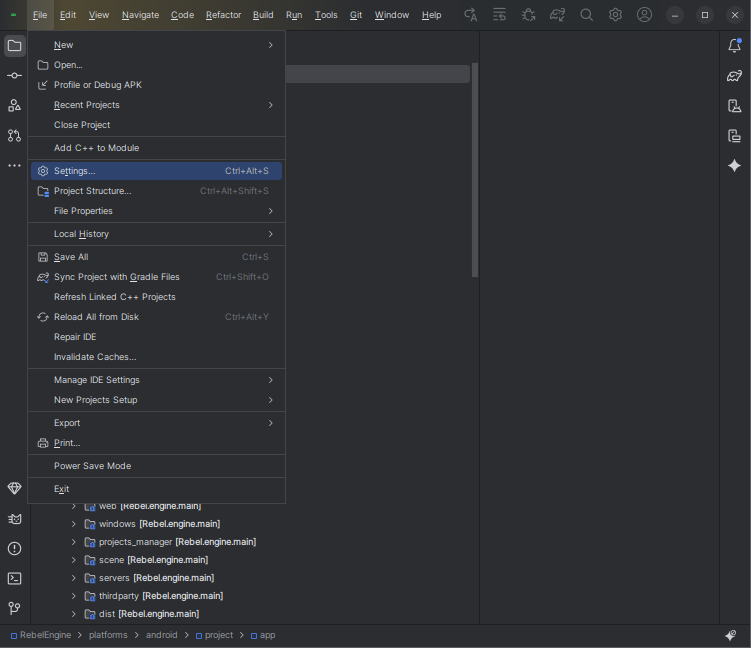Click the Gemini status icon in status bar
This screenshot has height=648, width=751.
pyautogui.click(x=731, y=635)
